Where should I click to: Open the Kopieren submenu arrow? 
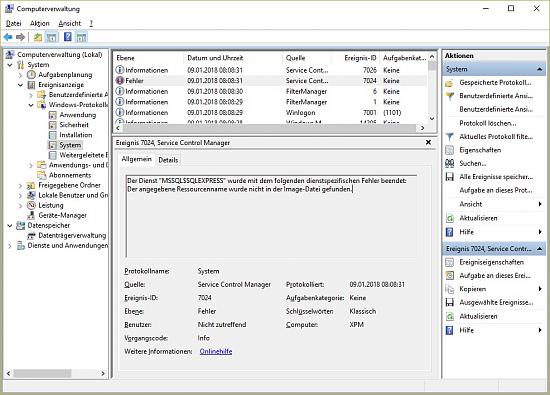540,289
